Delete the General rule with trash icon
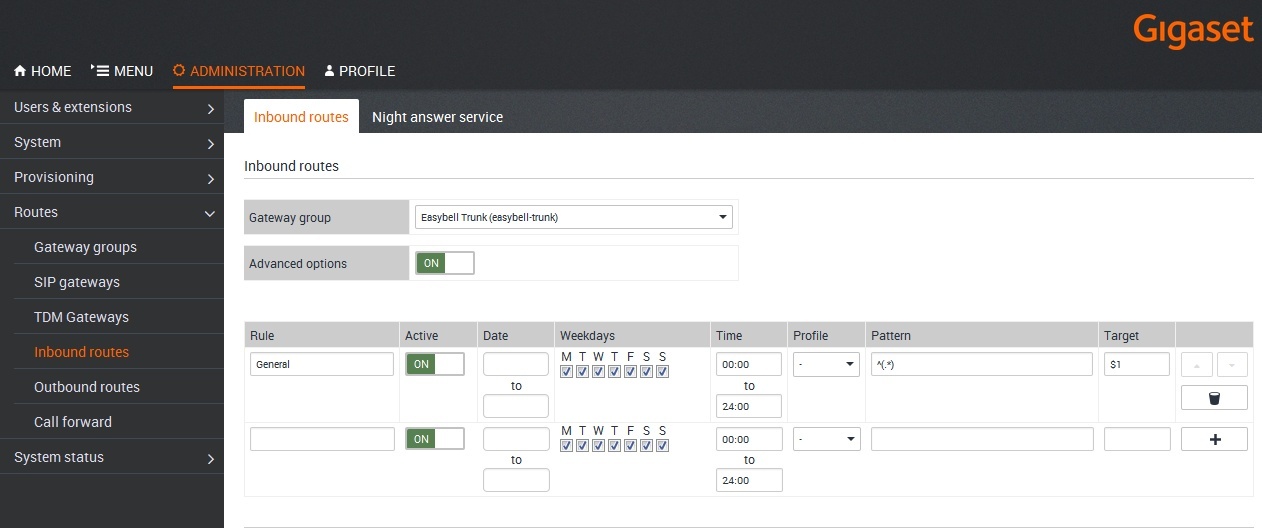Image resolution: width=1262 pixels, height=528 pixels. pyautogui.click(x=1214, y=398)
